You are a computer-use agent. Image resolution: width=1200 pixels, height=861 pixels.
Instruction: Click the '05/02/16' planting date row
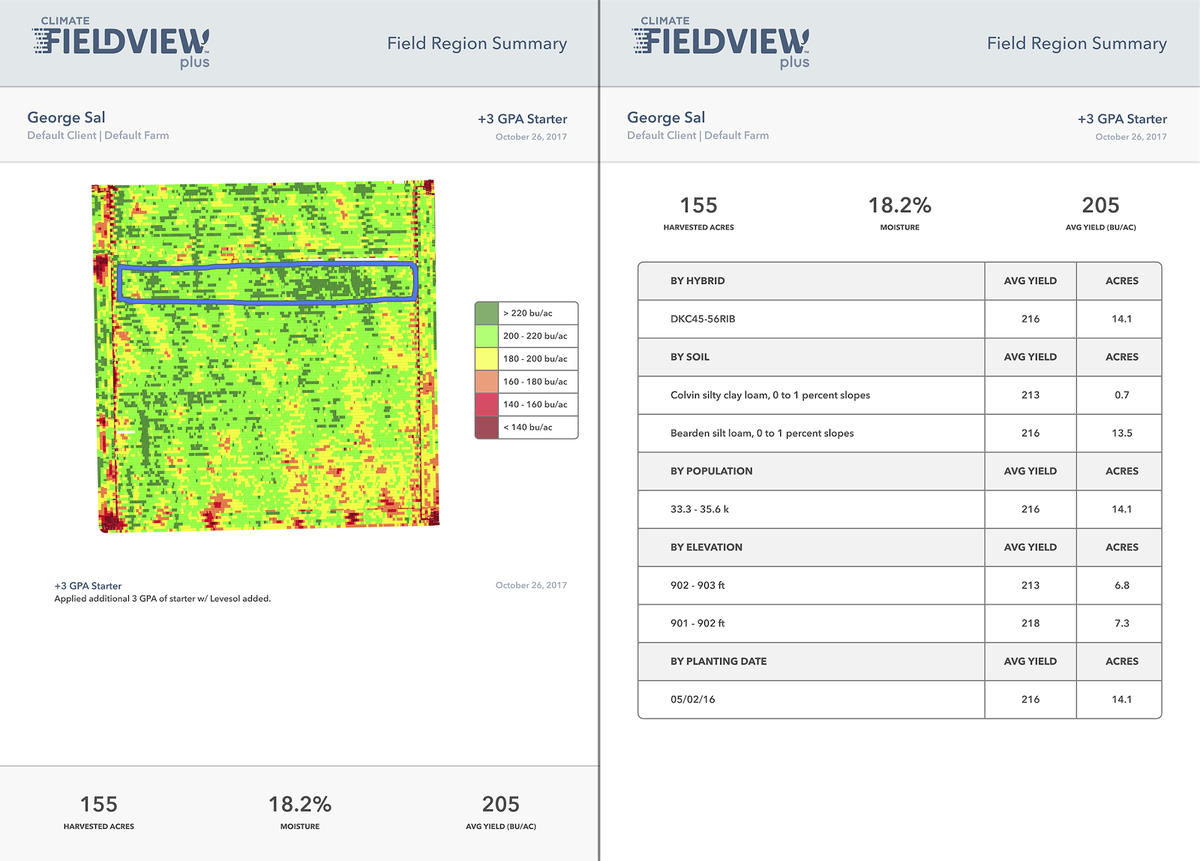[900, 699]
